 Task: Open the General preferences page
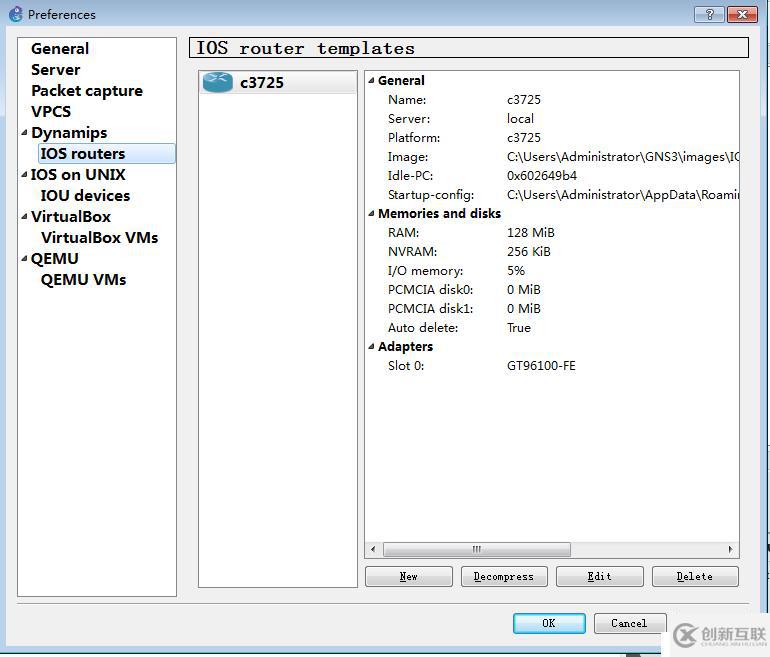60,49
